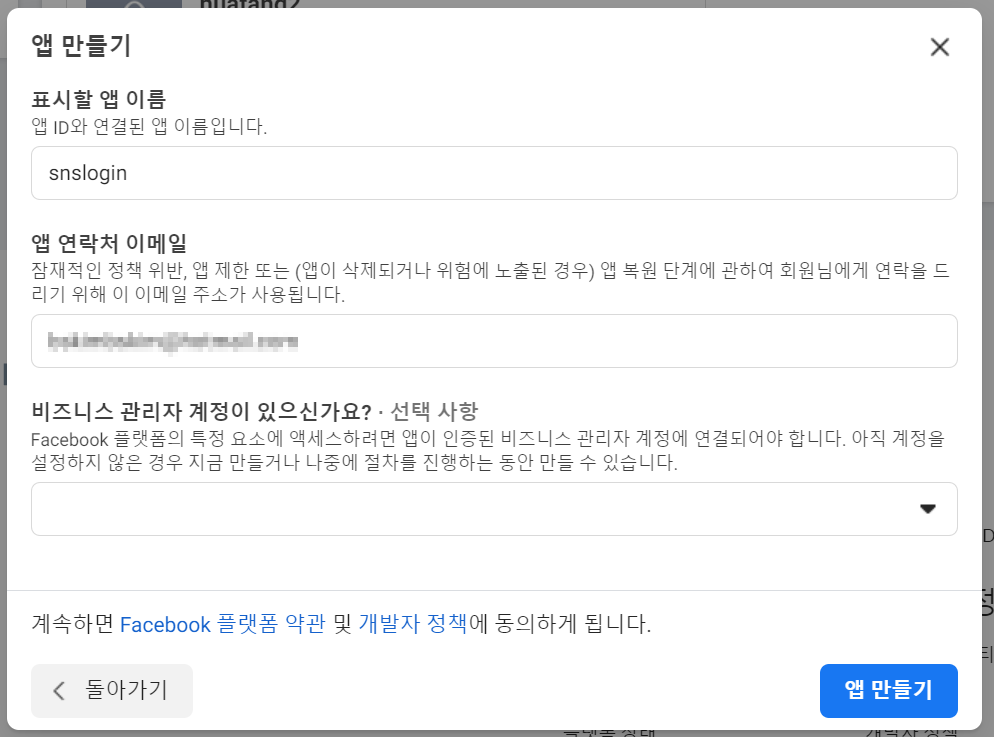Click the app contact email input field
This screenshot has height=737, width=994.
[x=494, y=341]
